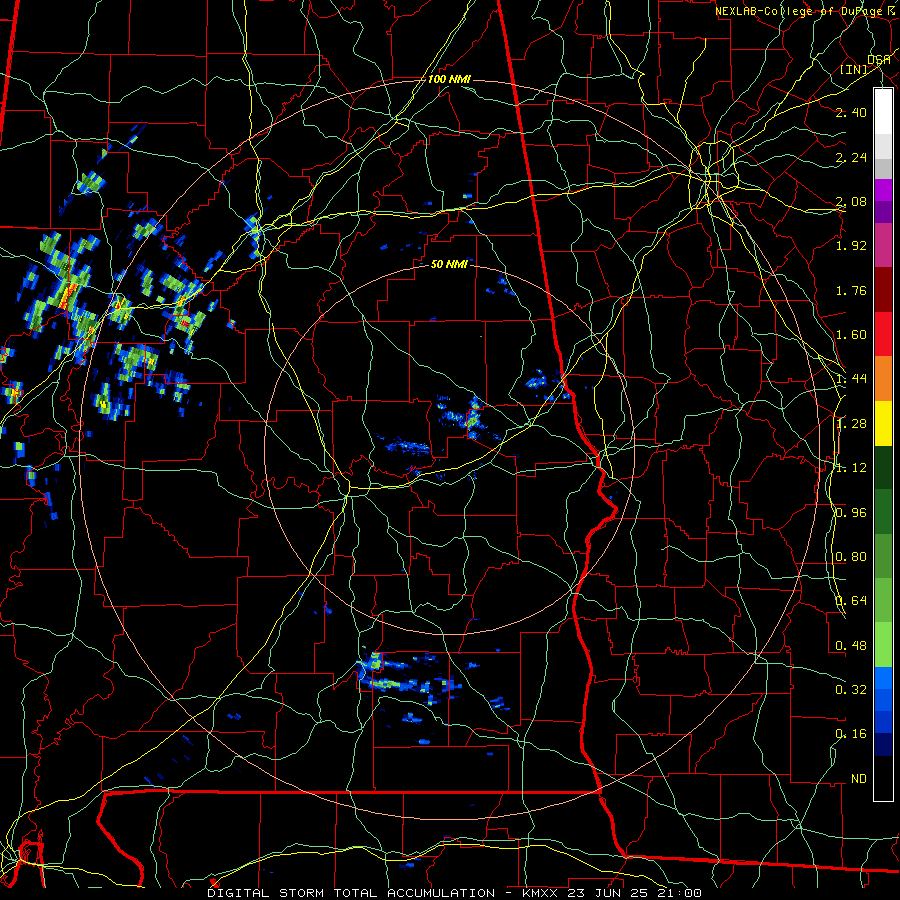Click the 0.80 legend value
The height and width of the screenshot is (900, 900).
tap(851, 557)
